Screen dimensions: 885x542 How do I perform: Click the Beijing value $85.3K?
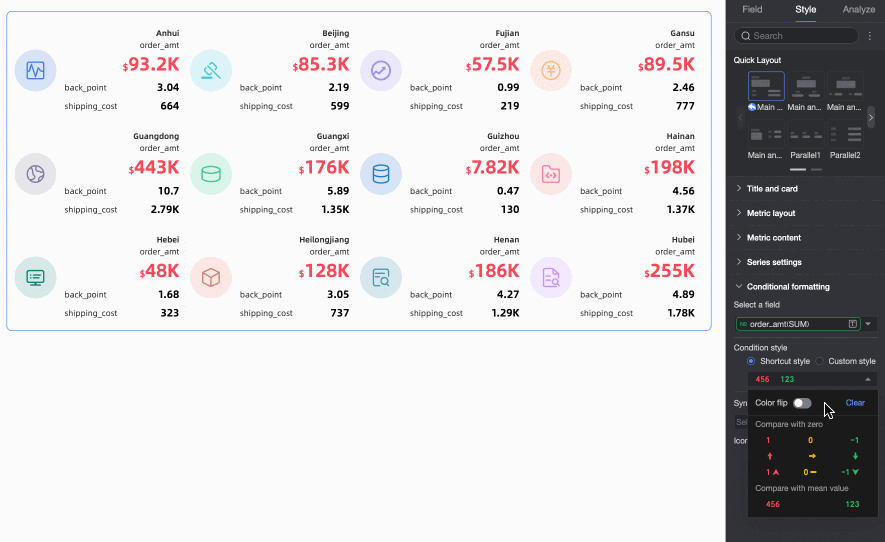click(321, 64)
